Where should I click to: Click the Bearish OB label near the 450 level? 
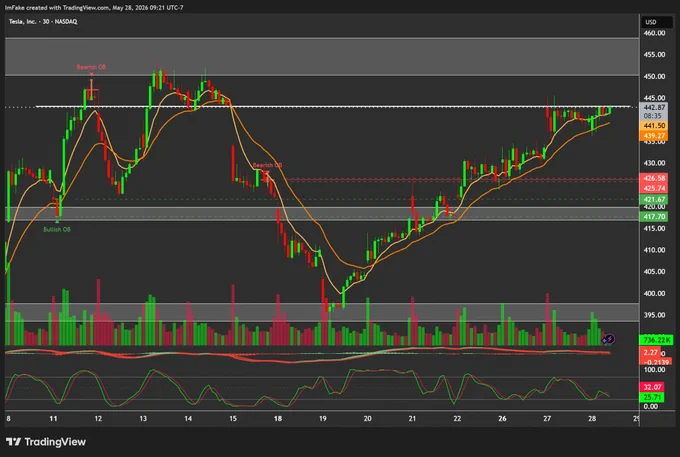(x=91, y=67)
